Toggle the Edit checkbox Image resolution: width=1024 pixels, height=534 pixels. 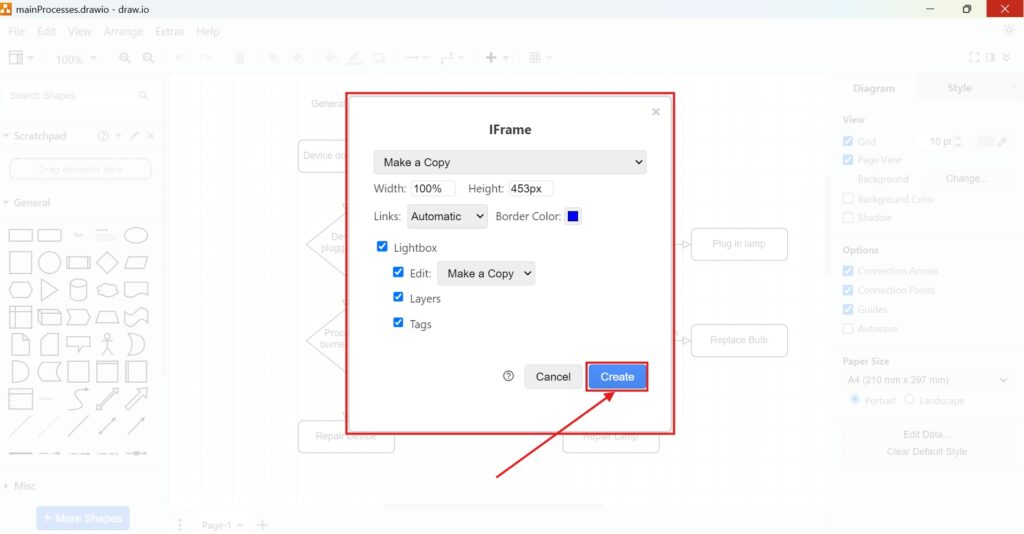(398, 272)
